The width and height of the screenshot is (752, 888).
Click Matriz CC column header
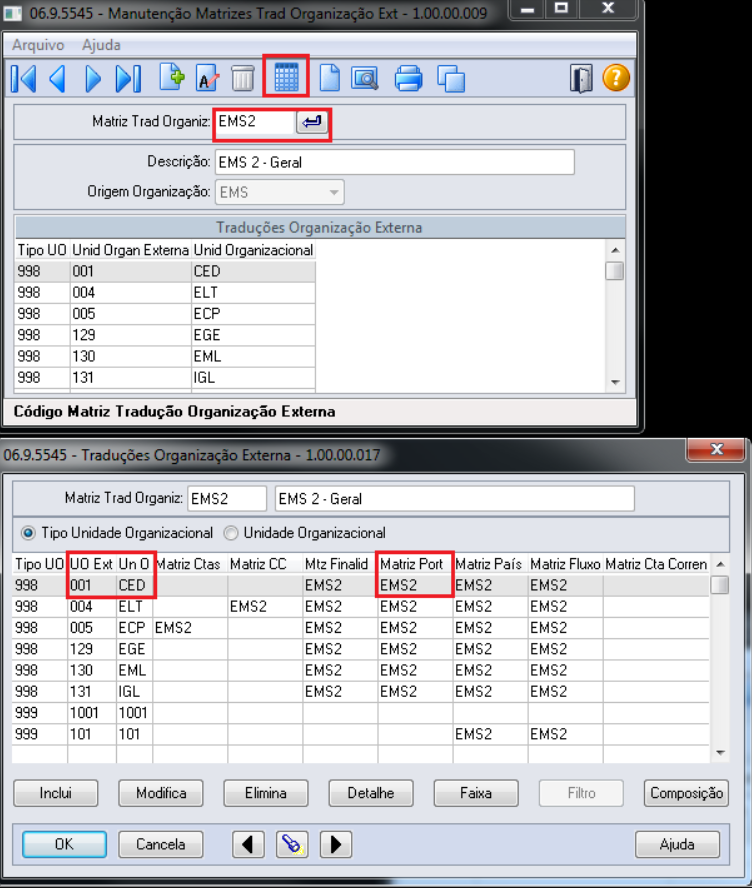(265, 564)
